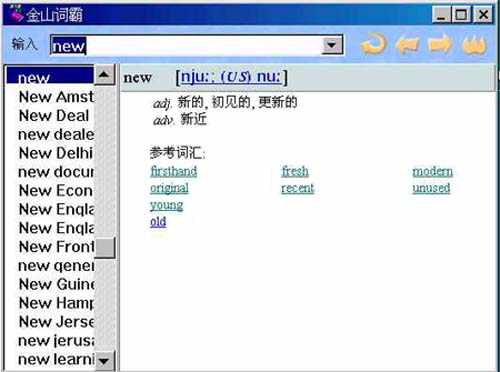Image resolution: width=500 pixels, height=372 pixels.
Task: Click inside the word input field
Action: click(x=197, y=45)
